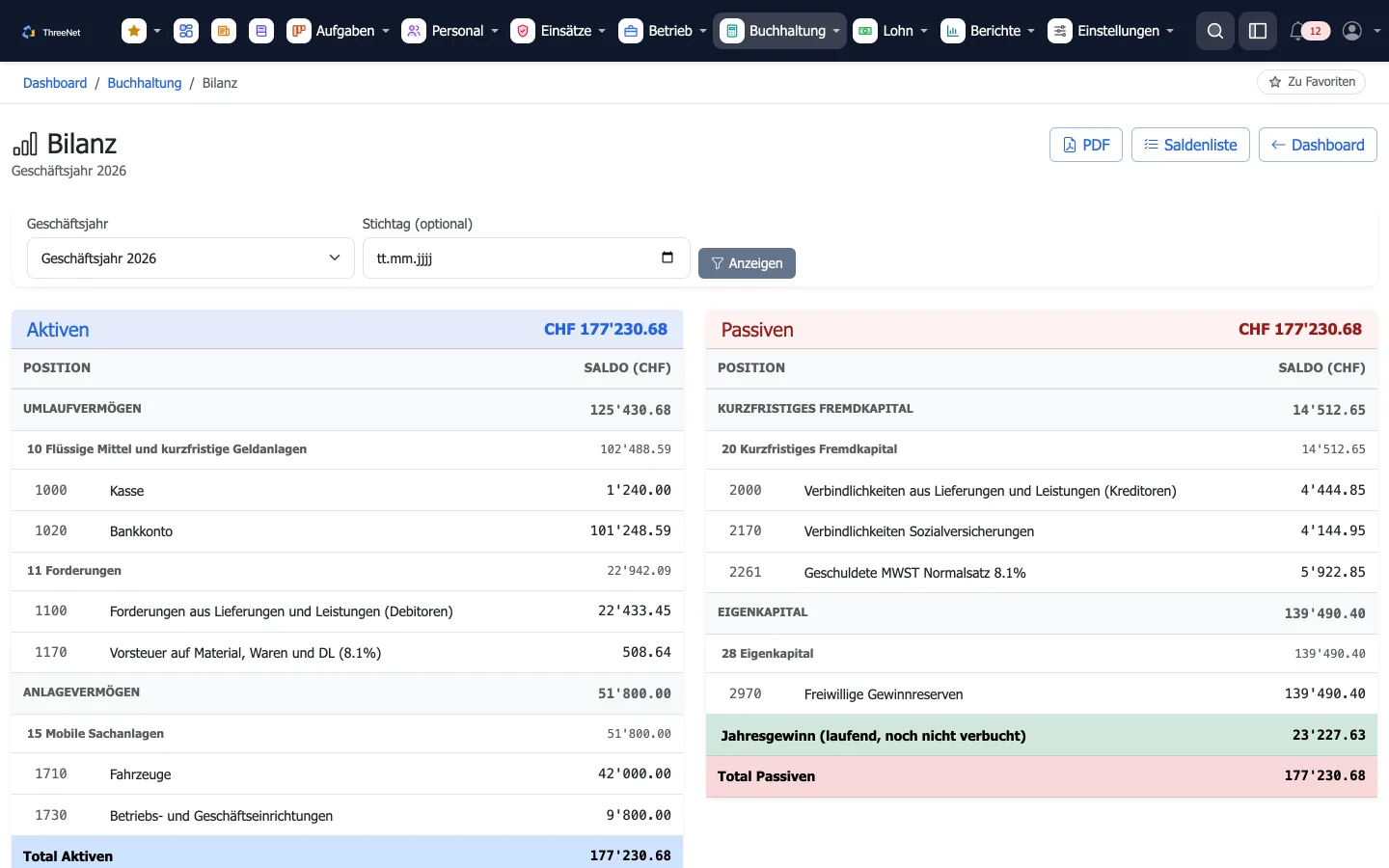Screen dimensions: 1389x868
Task: Open the Berichte menu
Action: (x=988, y=31)
